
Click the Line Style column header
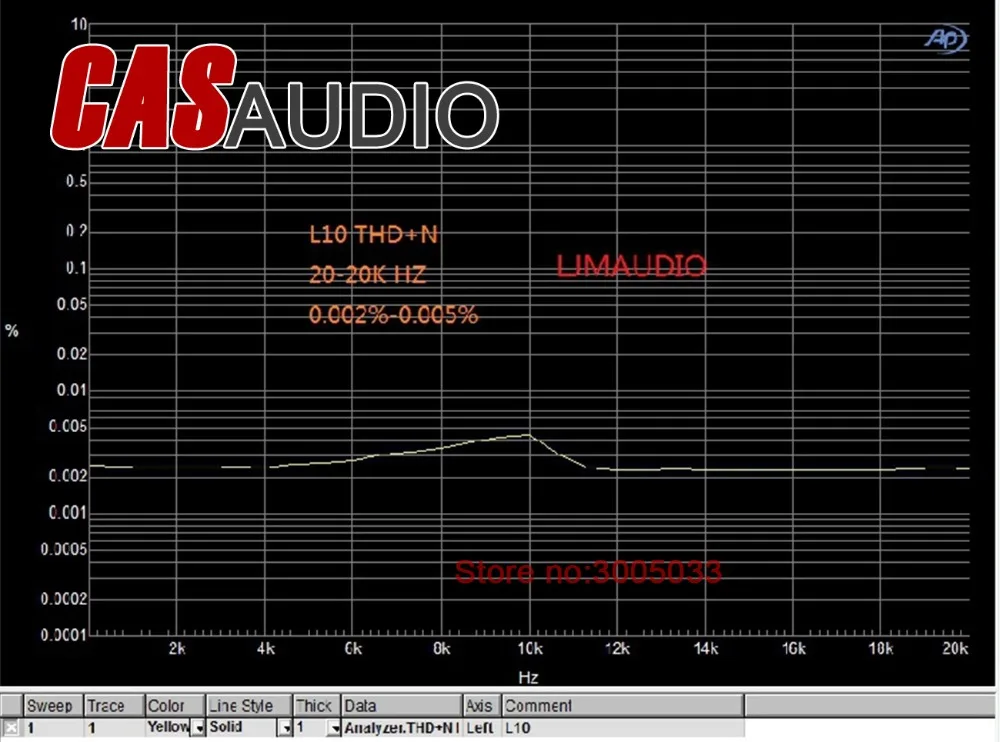[249, 706]
